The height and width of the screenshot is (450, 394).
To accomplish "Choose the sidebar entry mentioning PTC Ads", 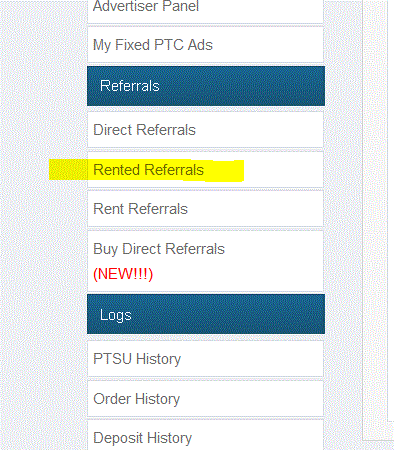I will [x=205, y=45].
